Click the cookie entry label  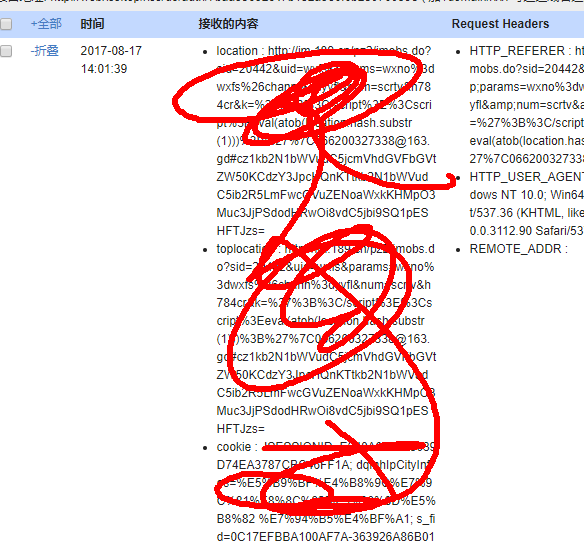[x=234, y=447]
